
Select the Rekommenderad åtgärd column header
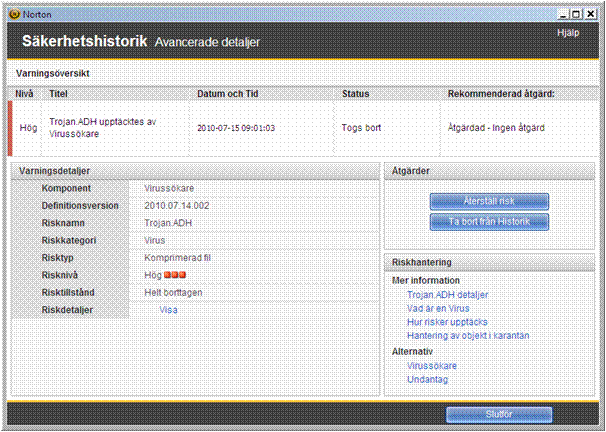point(501,94)
